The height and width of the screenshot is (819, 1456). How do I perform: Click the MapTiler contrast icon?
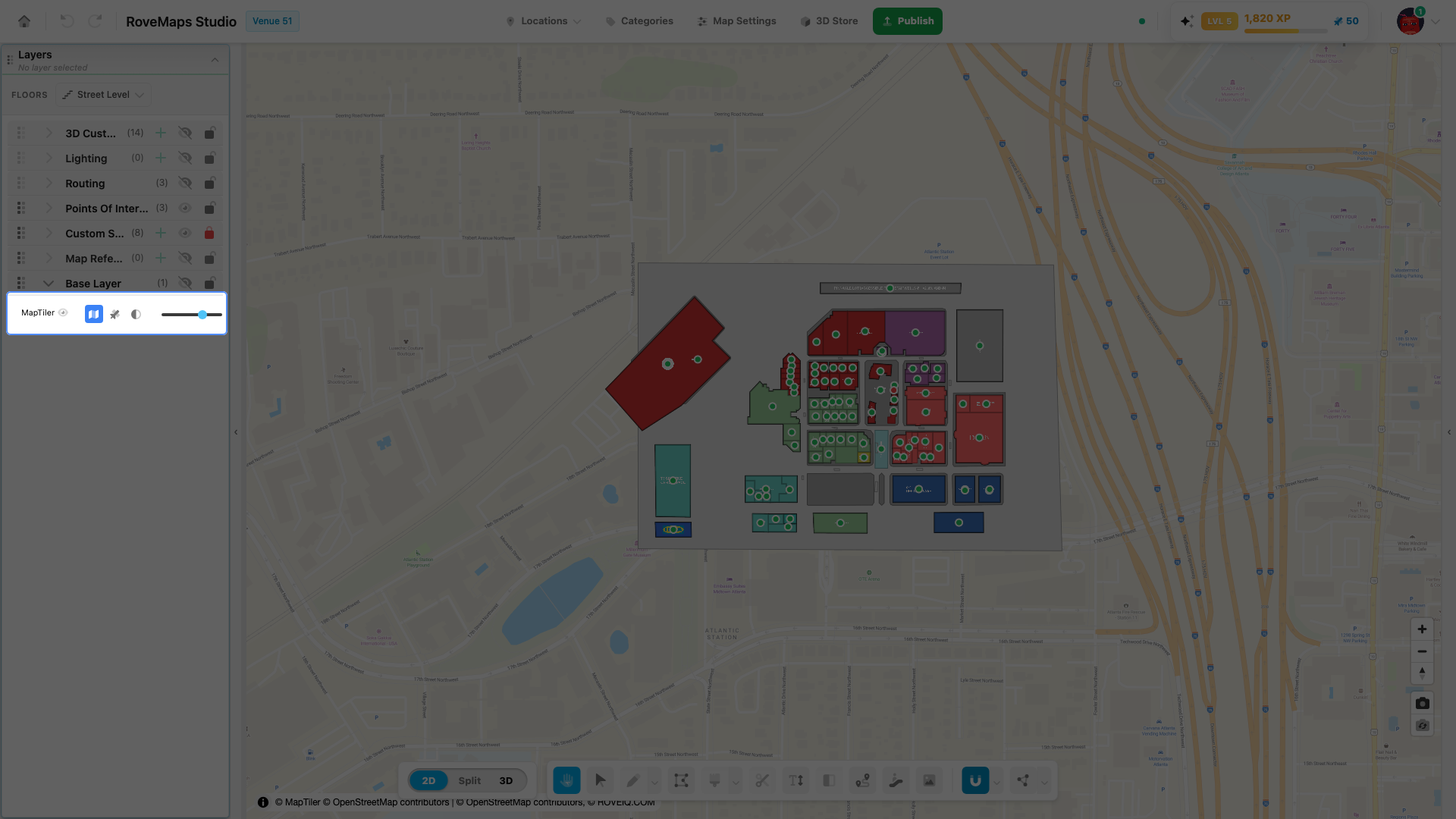click(x=136, y=314)
